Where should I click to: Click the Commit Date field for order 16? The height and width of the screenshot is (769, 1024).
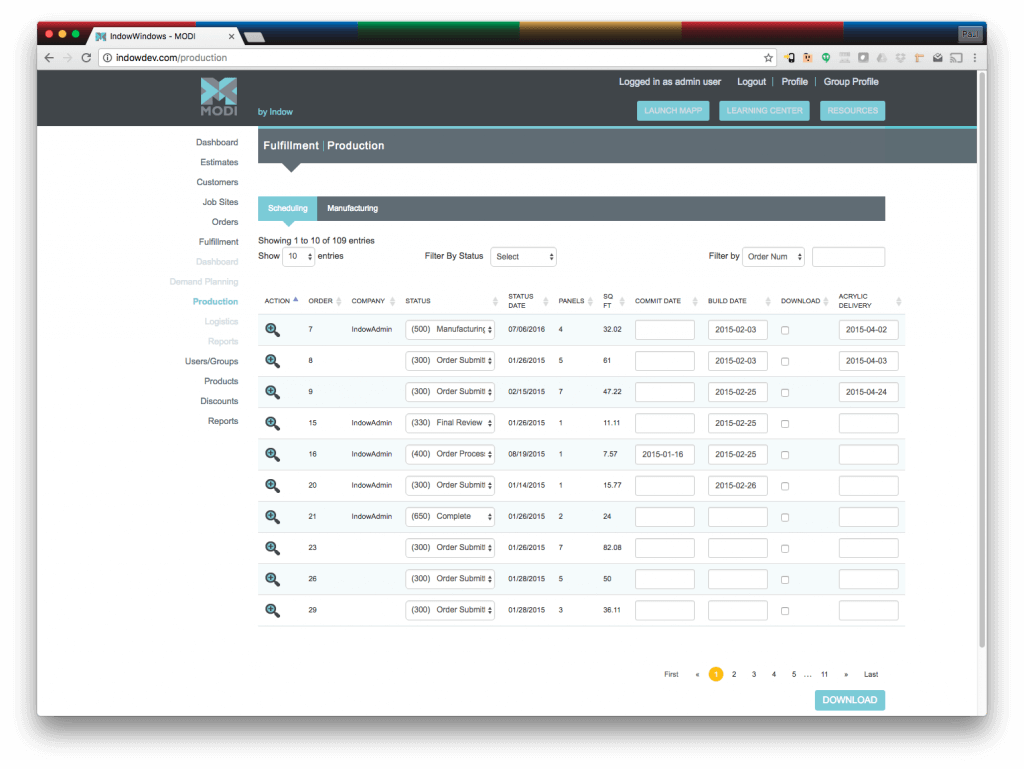pyautogui.click(x=664, y=455)
